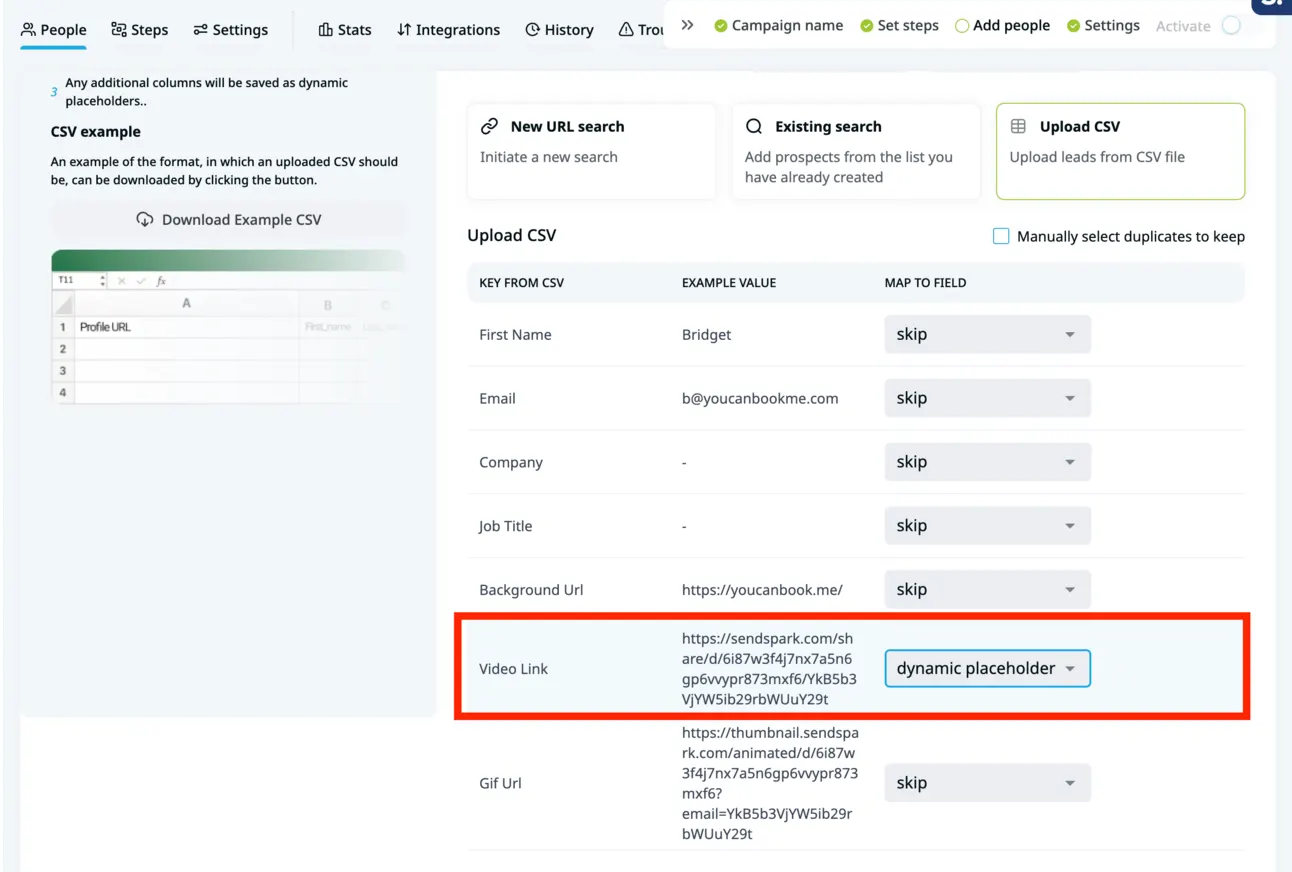Viewport: 1292px width, 872px height.
Task: Click the example value Bridget
Action: point(706,334)
